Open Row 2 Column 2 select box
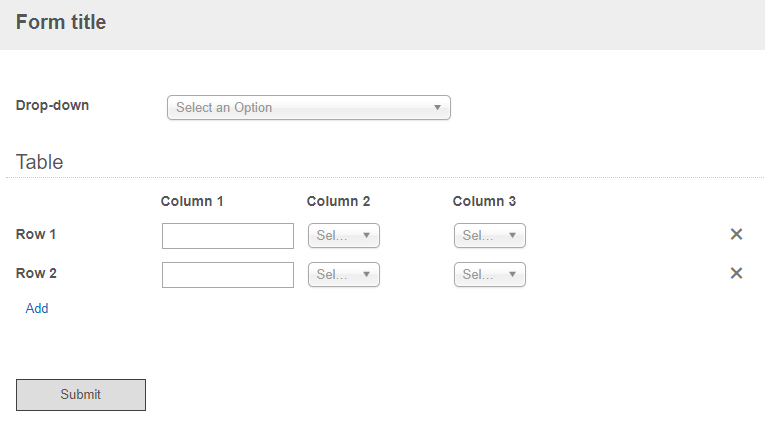 tap(343, 275)
